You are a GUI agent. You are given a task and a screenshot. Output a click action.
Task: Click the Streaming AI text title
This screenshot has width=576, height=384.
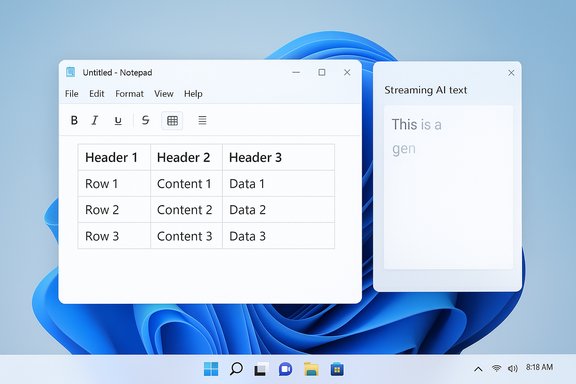tap(425, 90)
